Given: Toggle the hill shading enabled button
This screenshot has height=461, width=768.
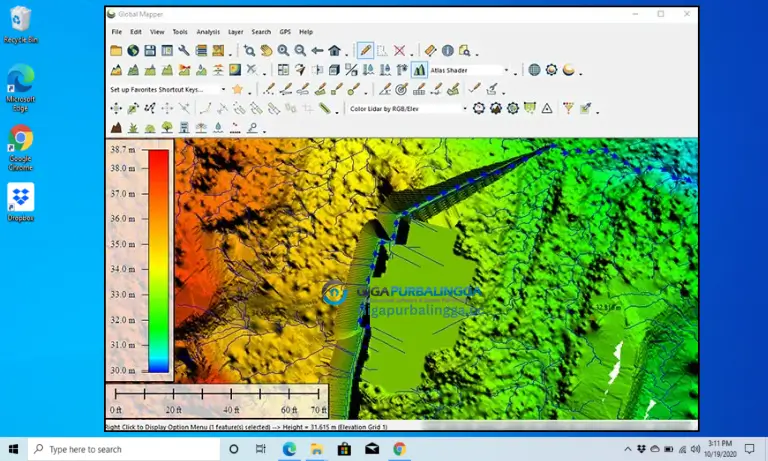Looking at the screenshot, I should coord(419,70).
